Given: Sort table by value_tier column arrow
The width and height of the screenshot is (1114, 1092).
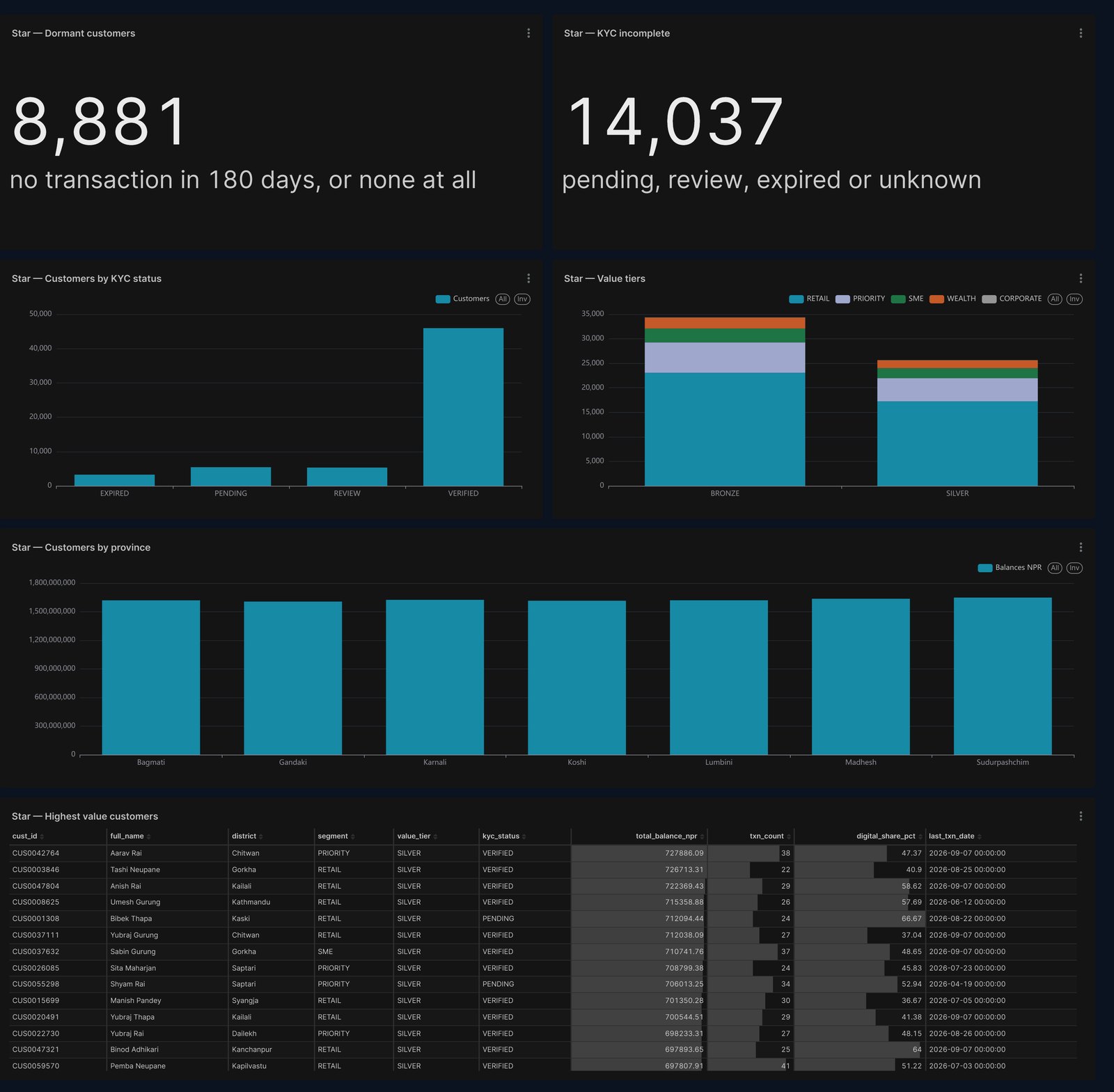Looking at the screenshot, I should coord(436,837).
